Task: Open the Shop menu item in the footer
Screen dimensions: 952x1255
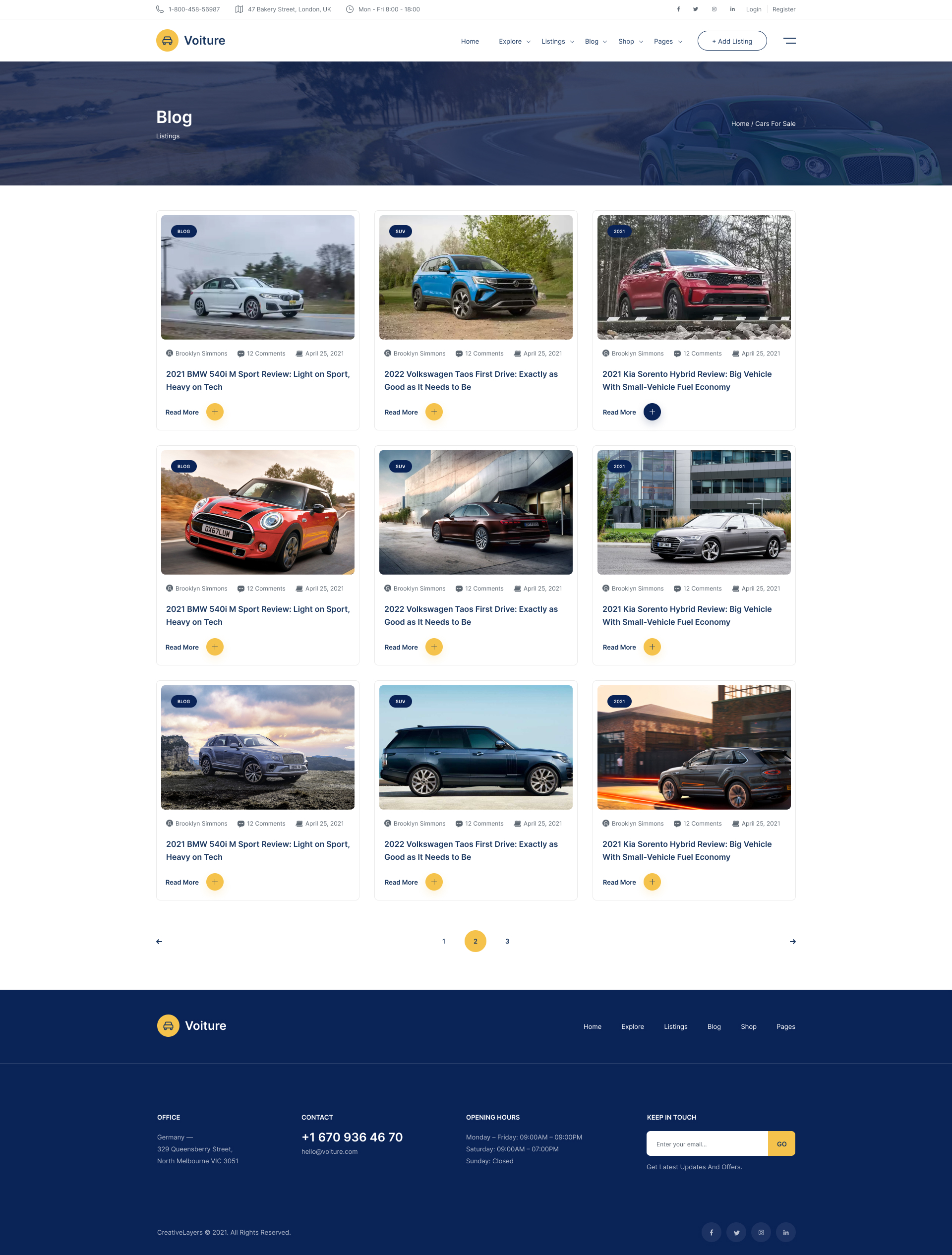Action: click(x=748, y=1026)
